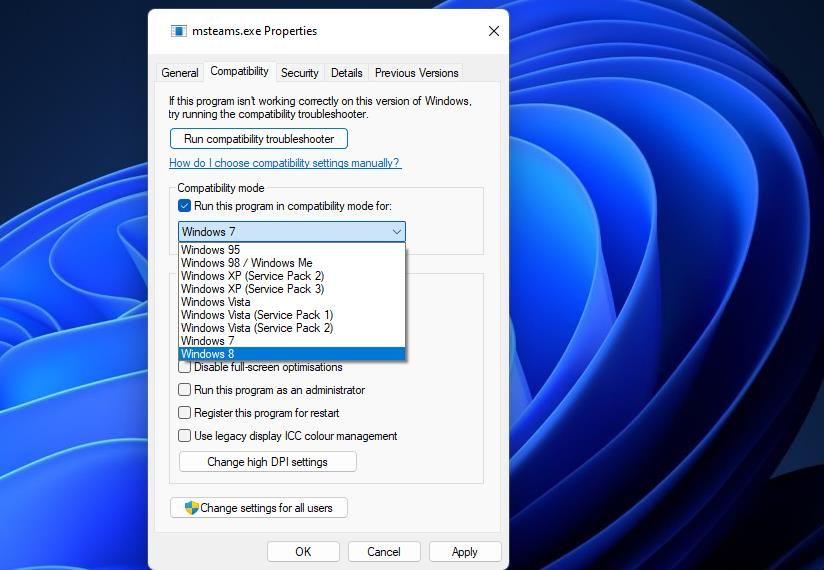Check 'Register this program for restart'
This screenshot has width=824, height=570.
[184, 413]
